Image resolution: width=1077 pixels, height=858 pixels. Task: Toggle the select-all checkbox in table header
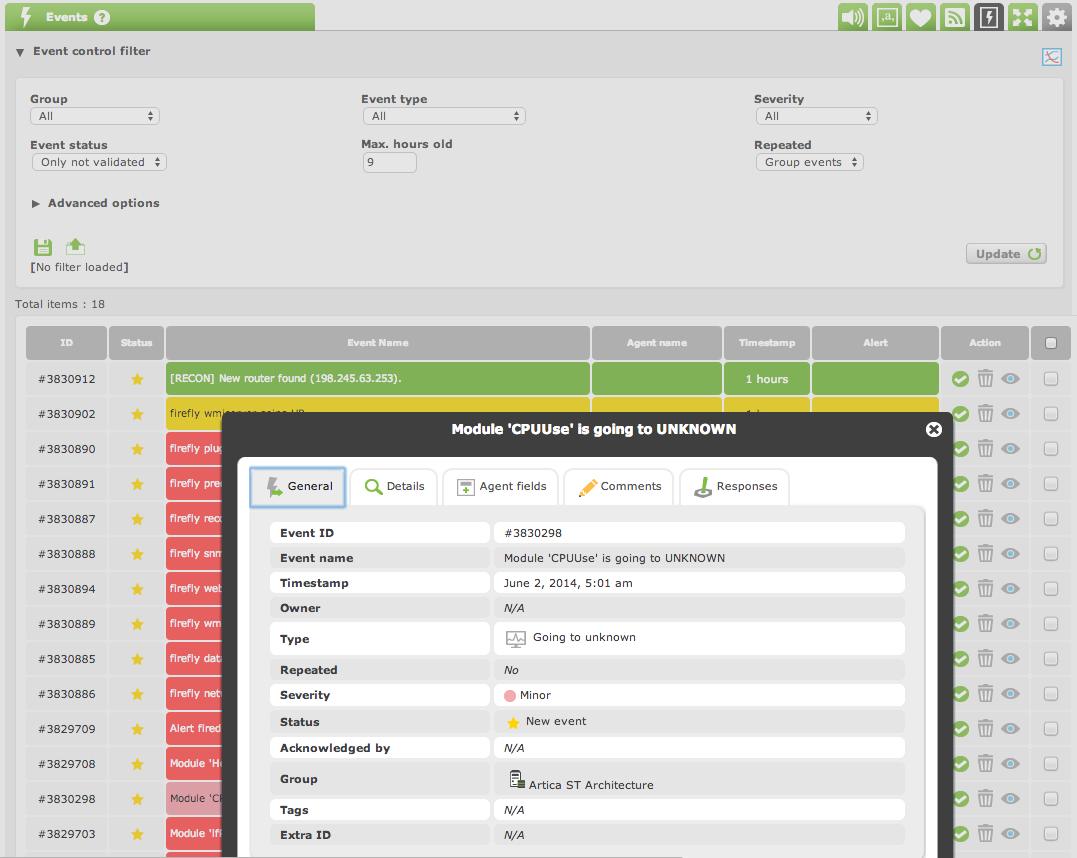coord(1050,343)
